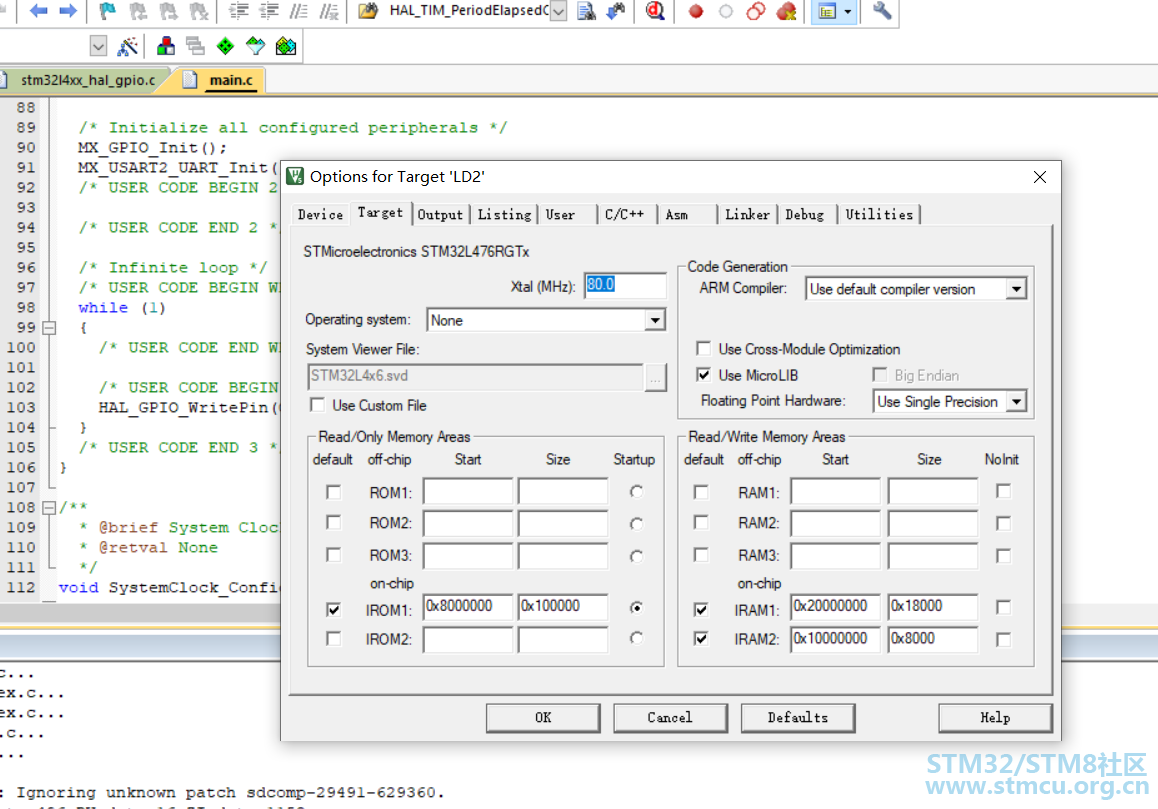Open Manage multi-project workspace stacked windows icon
The width and height of the screenshot is (1158, 809).
click(196, 47)
